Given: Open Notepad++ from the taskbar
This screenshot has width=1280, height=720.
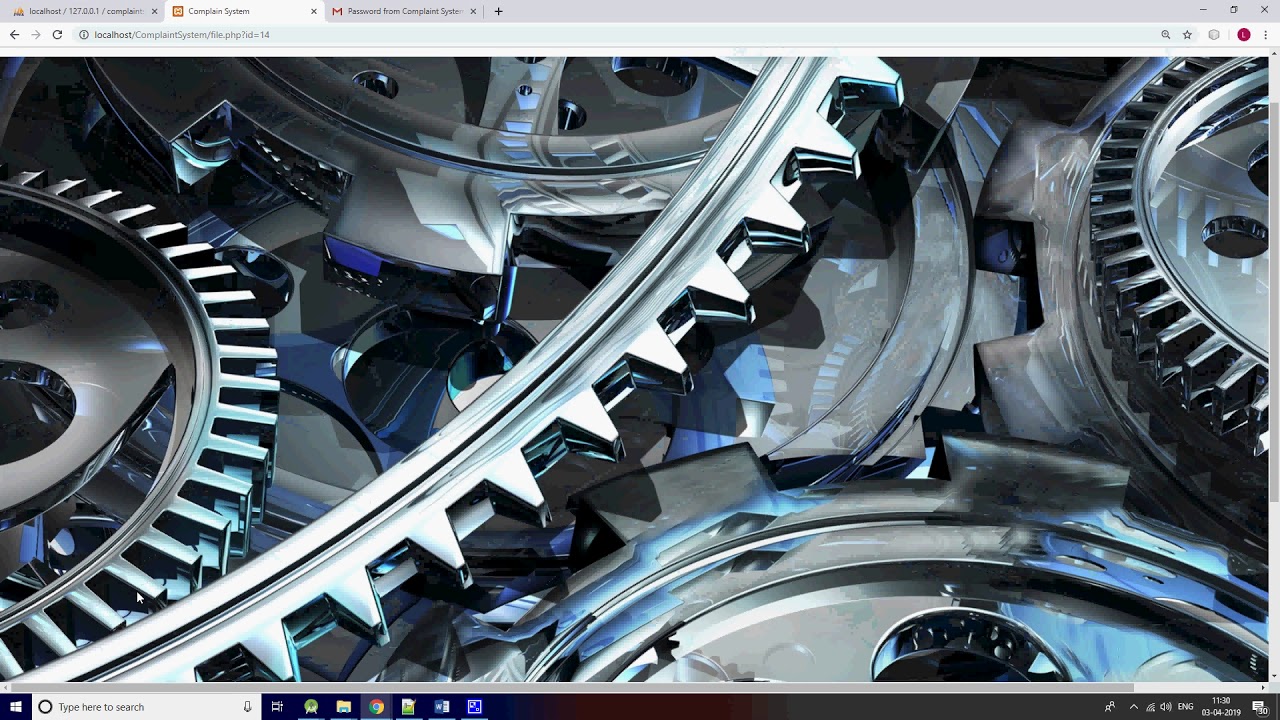Looking at the screenshot, I should point(408,707).
